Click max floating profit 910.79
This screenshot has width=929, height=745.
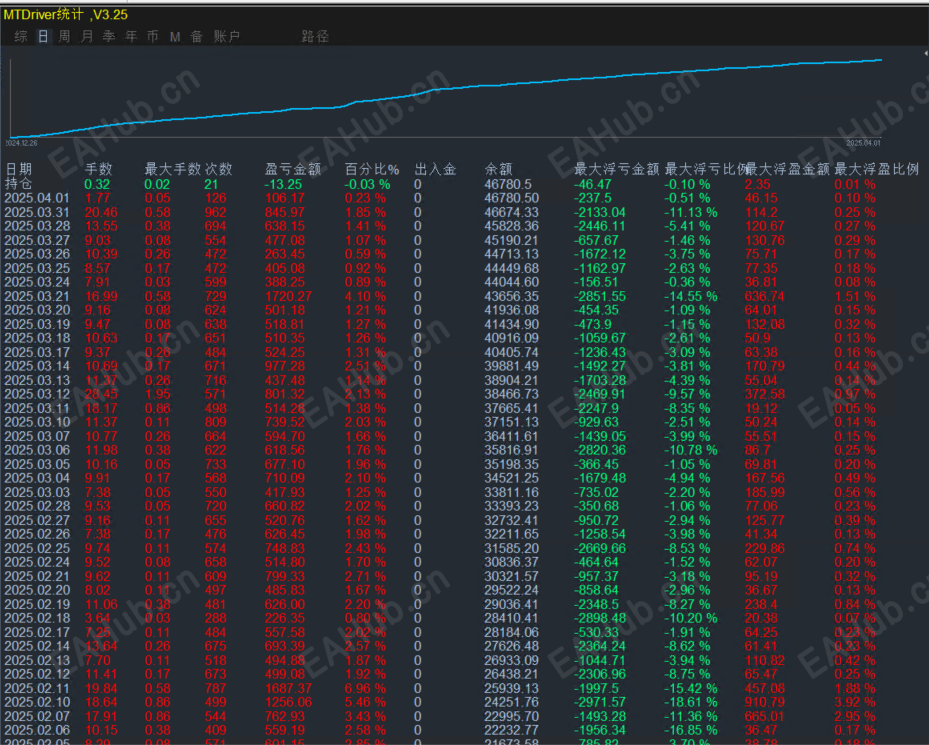pyautogui.click(x=765, y=702)
